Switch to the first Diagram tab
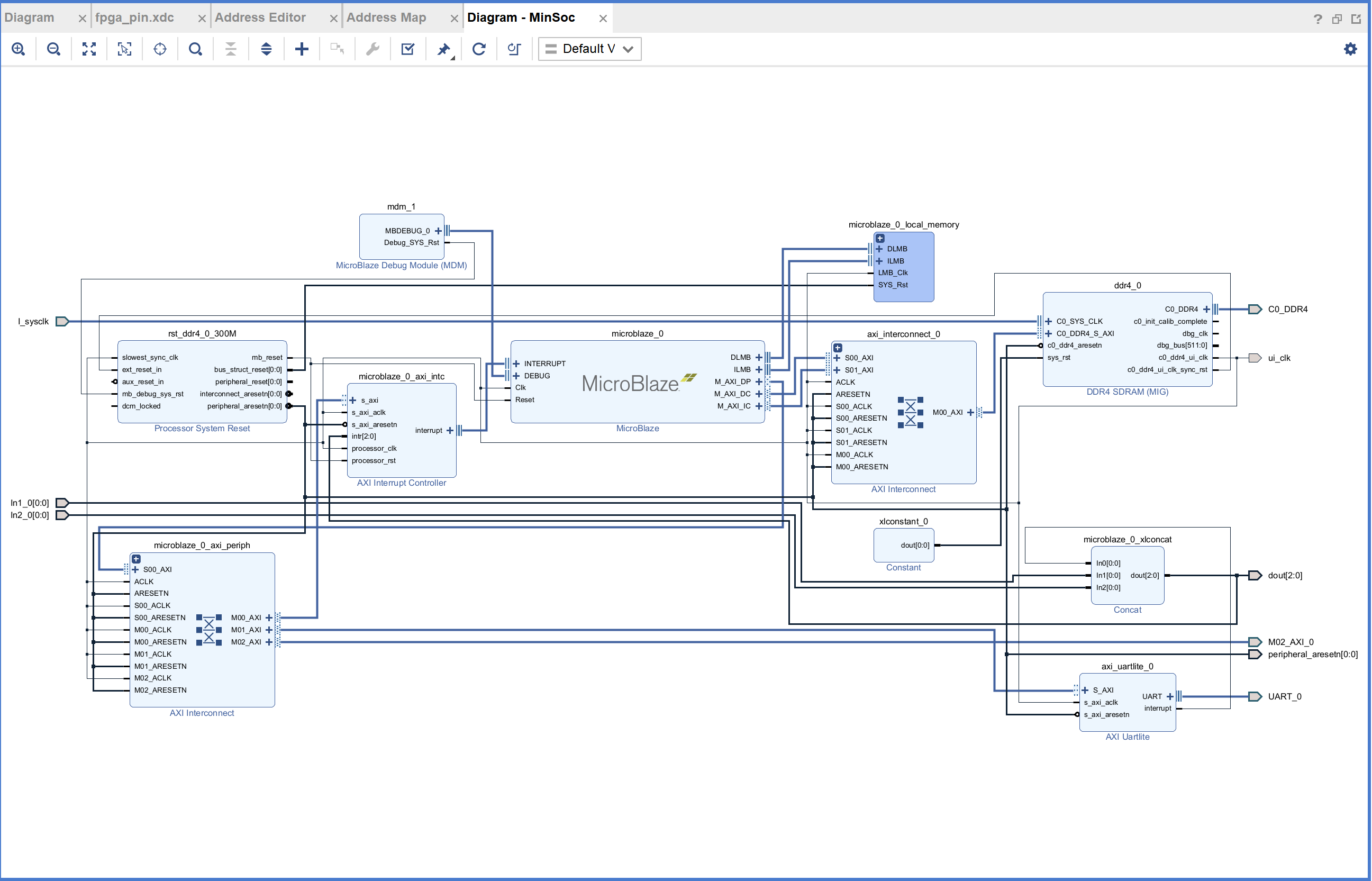The width and height of the screenshot is (1372, 881). point(30,18)
